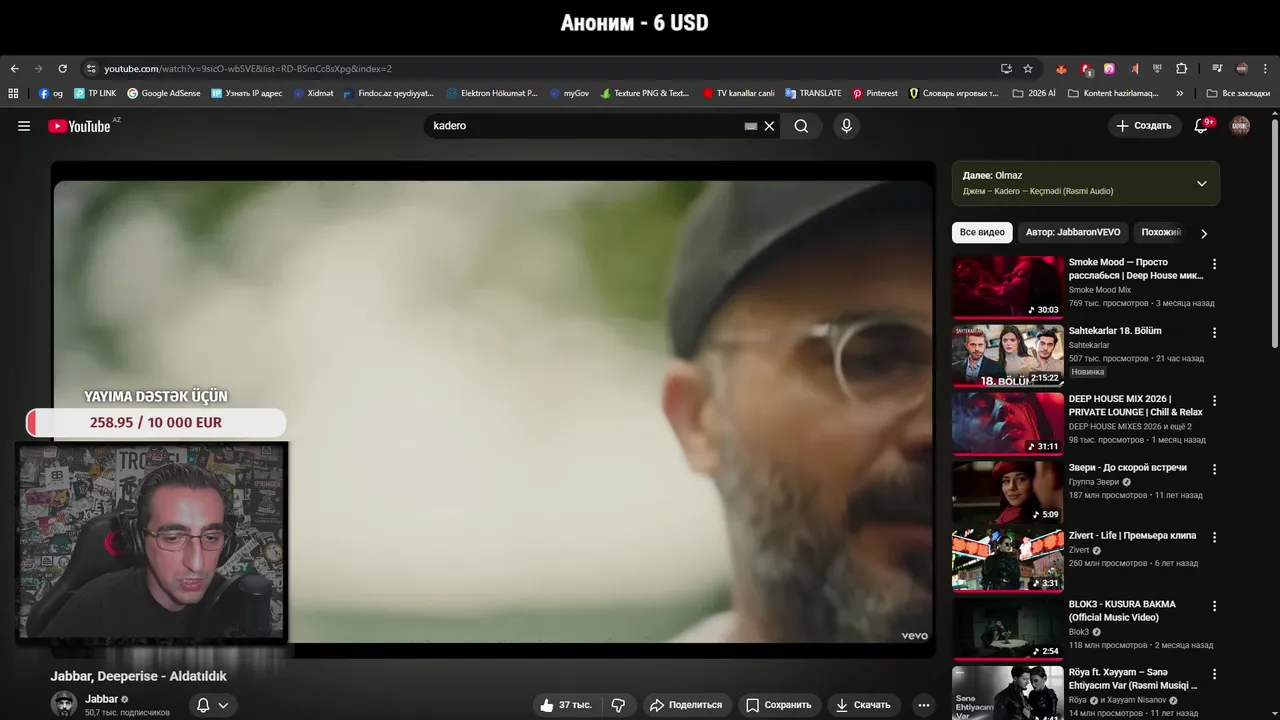1280x720 pixels.
Task: Open Röya ft. Xəyyam video thumbnail
Action: (1008, 692)
